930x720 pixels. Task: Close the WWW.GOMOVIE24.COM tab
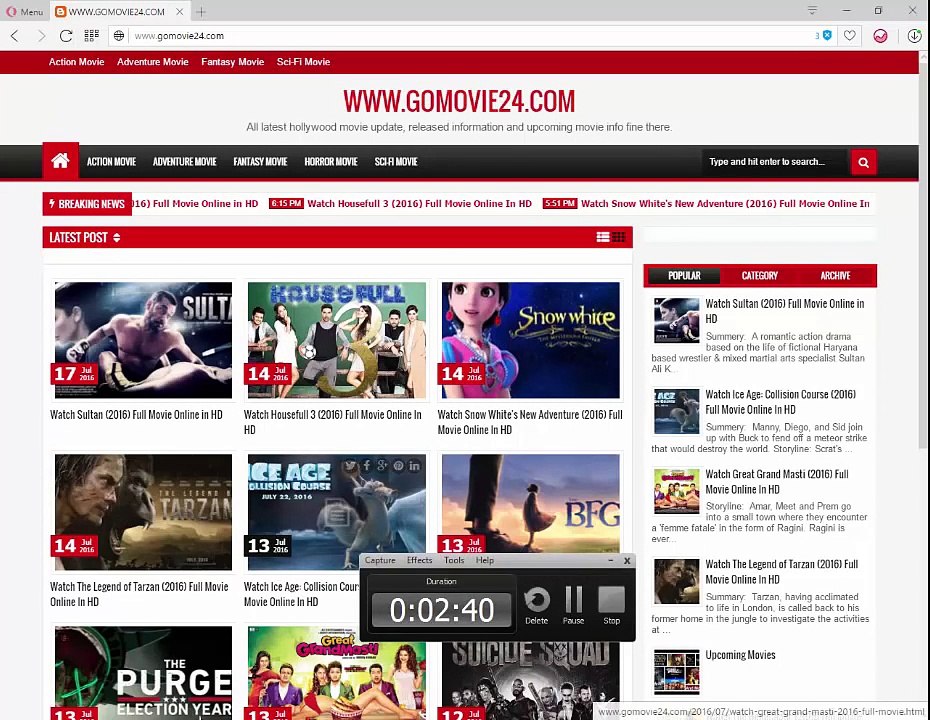[x=180, y=11]
